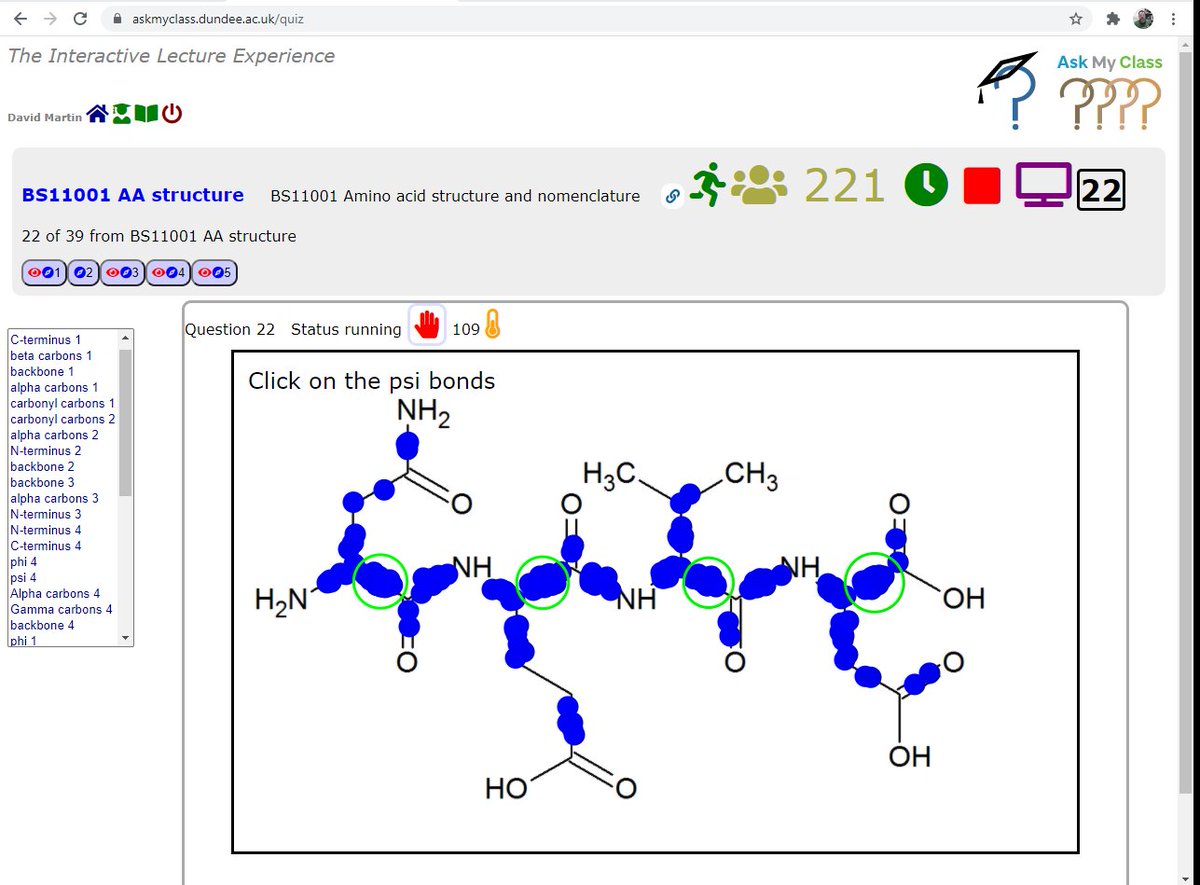Viewport: 1200px width, 885px height.
Task: Open the browser three-dot menu
Action: (1173, 18)
